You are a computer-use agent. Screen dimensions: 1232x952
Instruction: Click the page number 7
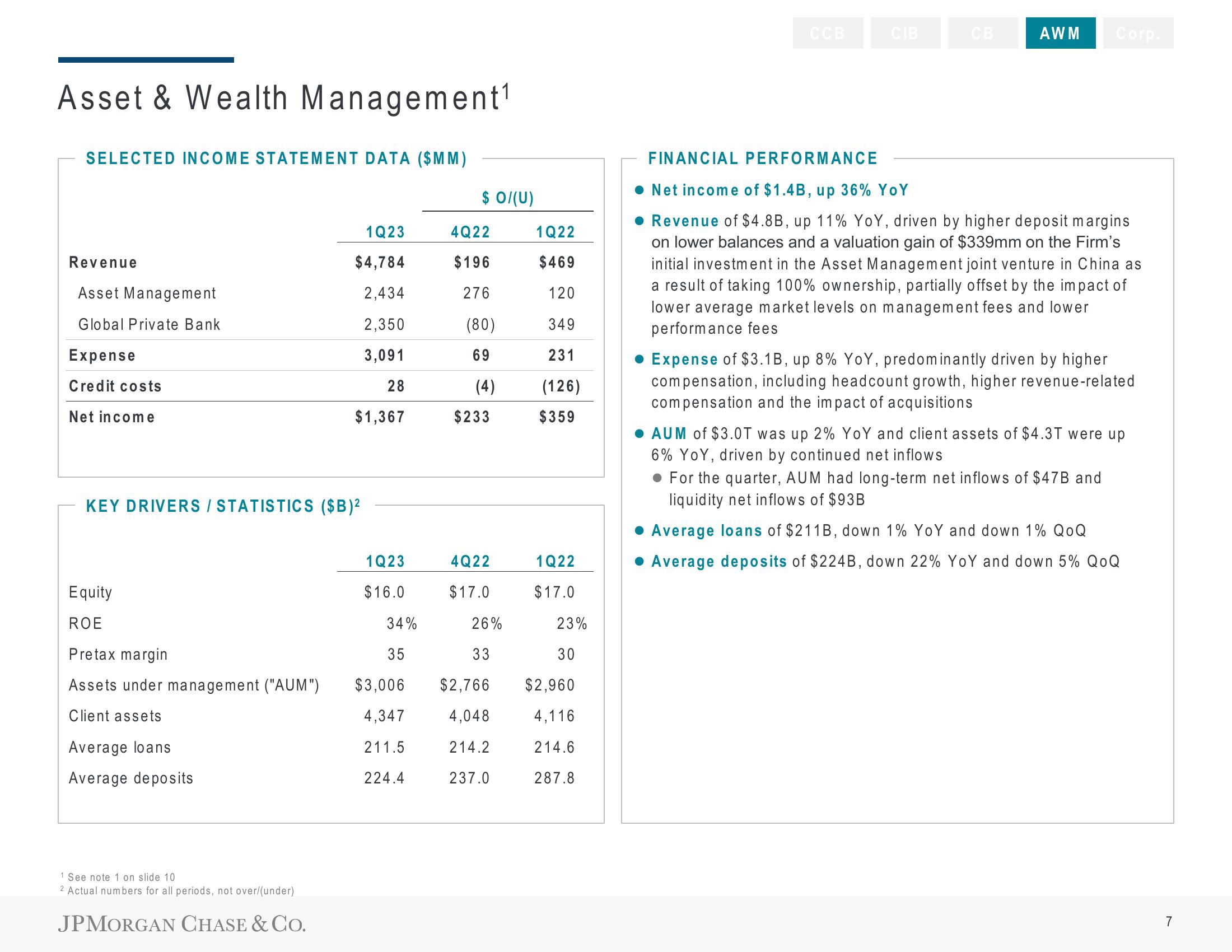pyautogui.click(x=1169, y=922)
